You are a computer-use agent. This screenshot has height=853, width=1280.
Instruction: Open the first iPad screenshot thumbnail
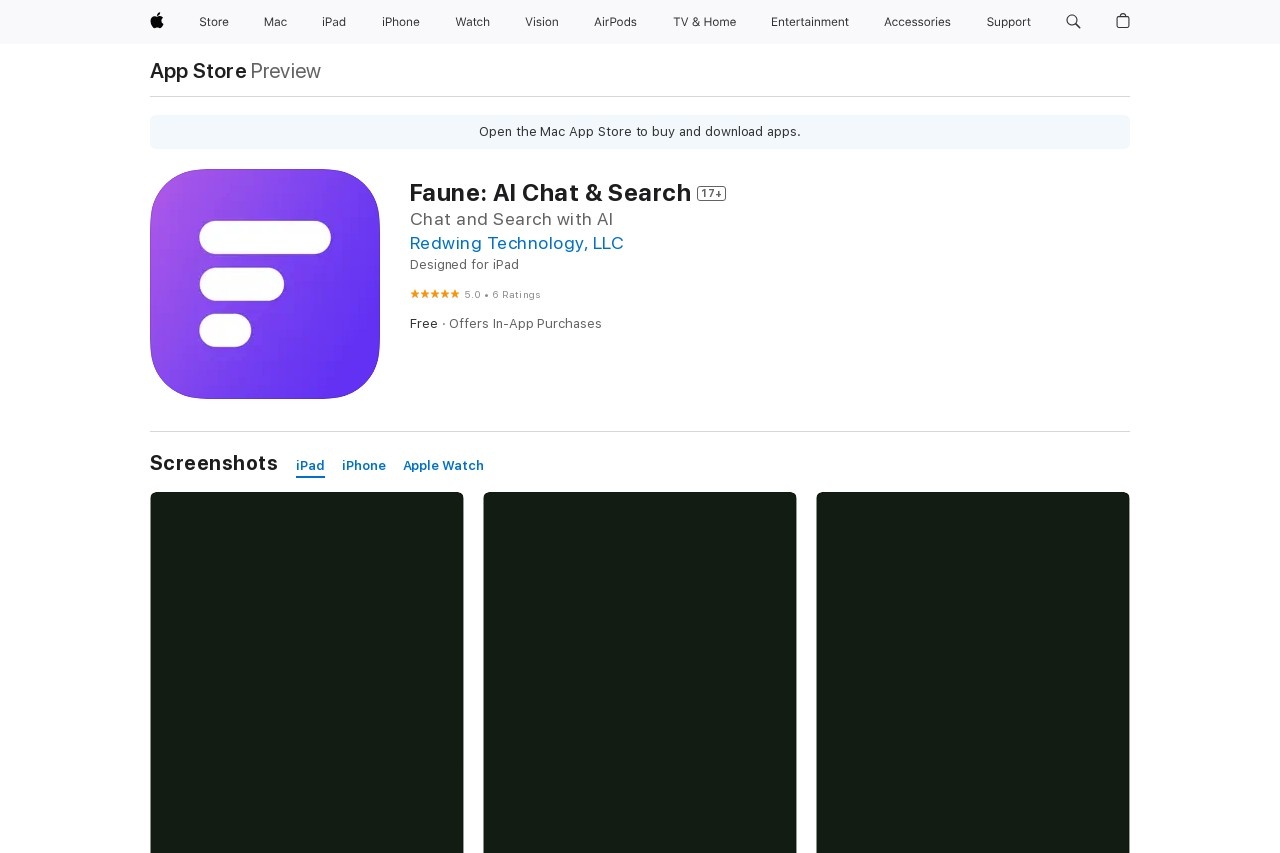click(x=307, y=672)
